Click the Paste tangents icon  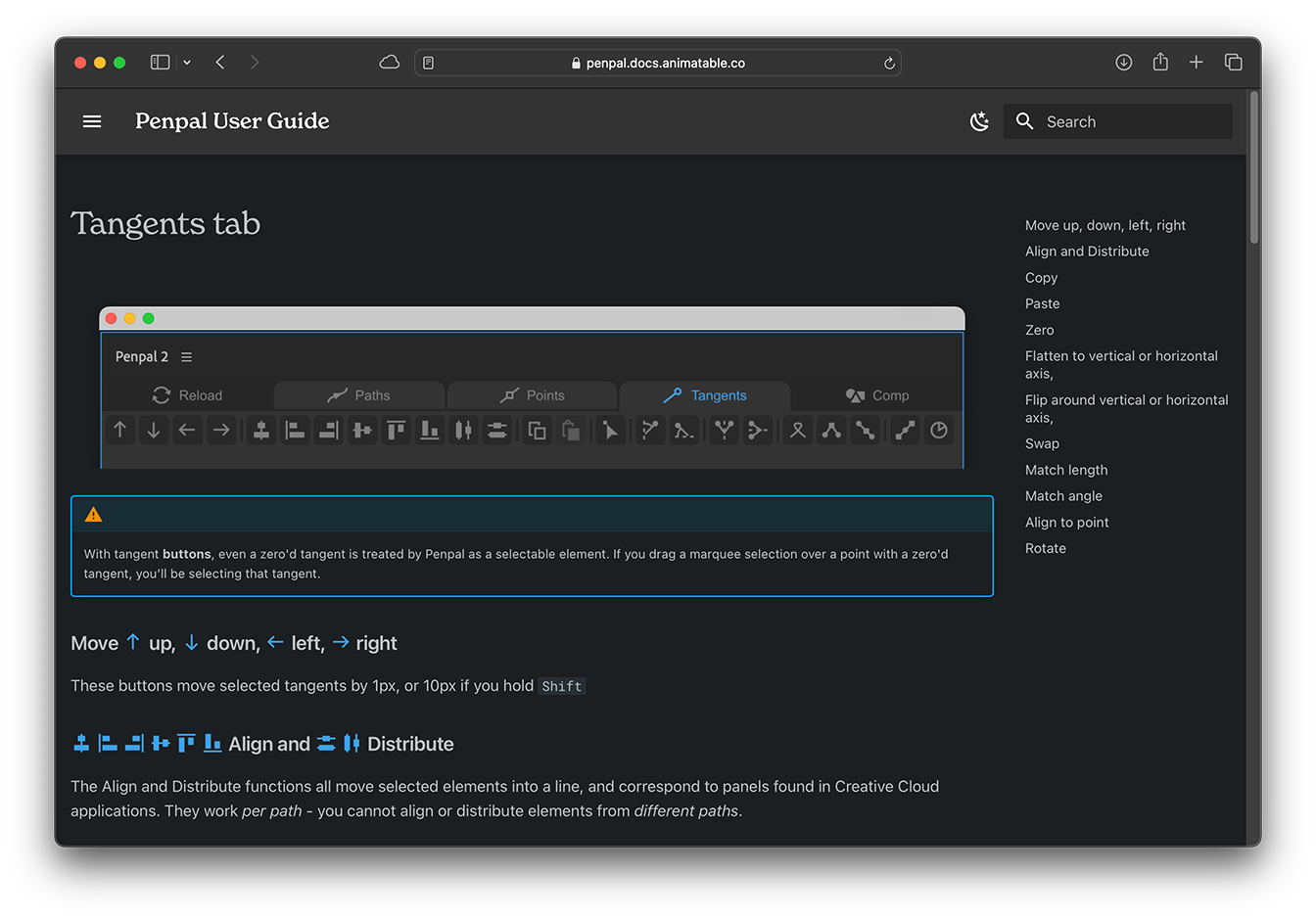571,430
